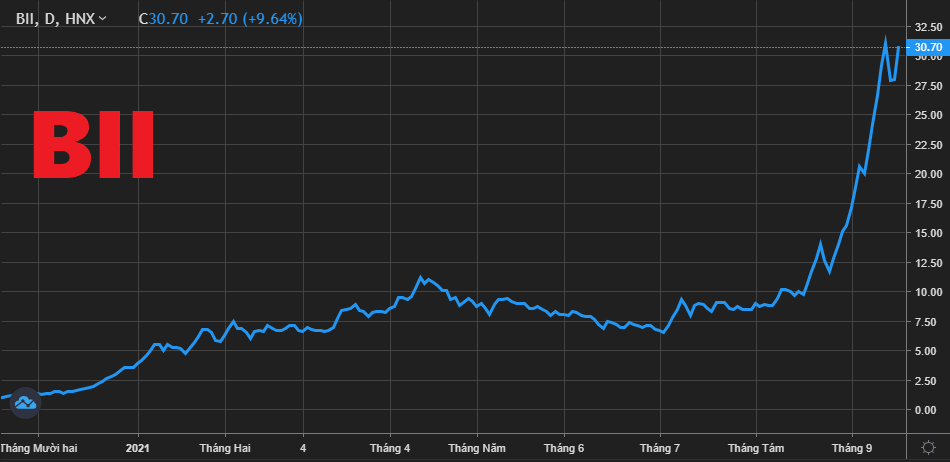This screenshot has height=462, width=950.
Task: Click the cloud snapshot icon on chart
Action: pyautogui.click(x=25, y=403)
